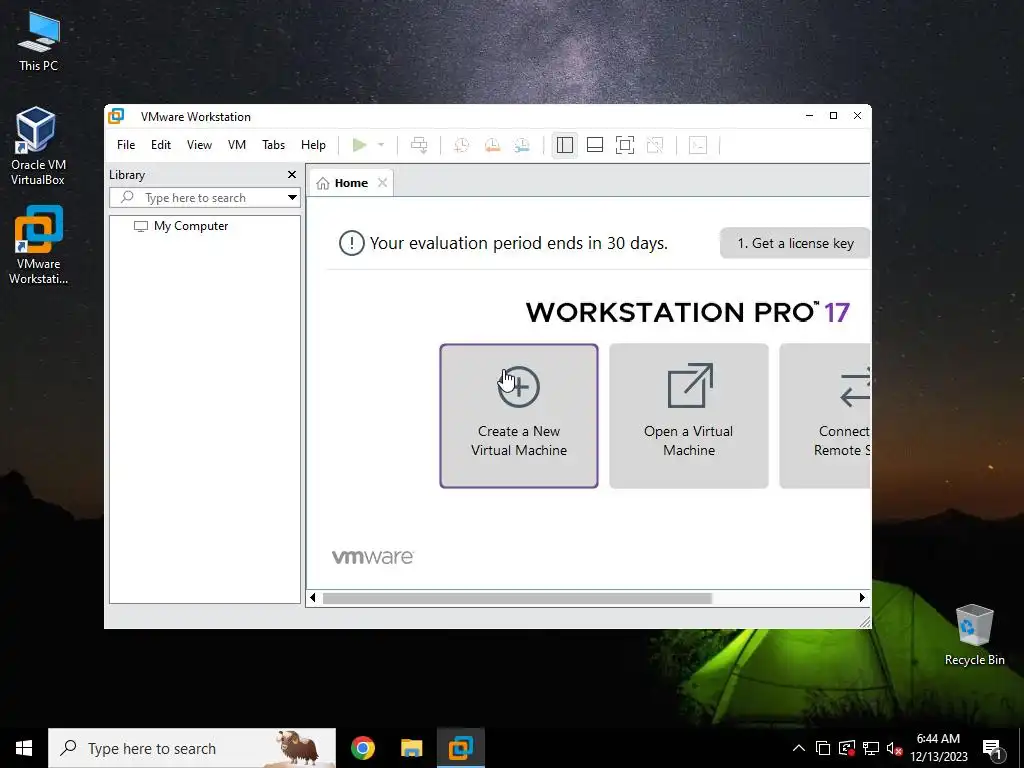1024x768 pixels.
Task: Click Connect to a Remote Server tile
Action: click(x=825, y=416)
